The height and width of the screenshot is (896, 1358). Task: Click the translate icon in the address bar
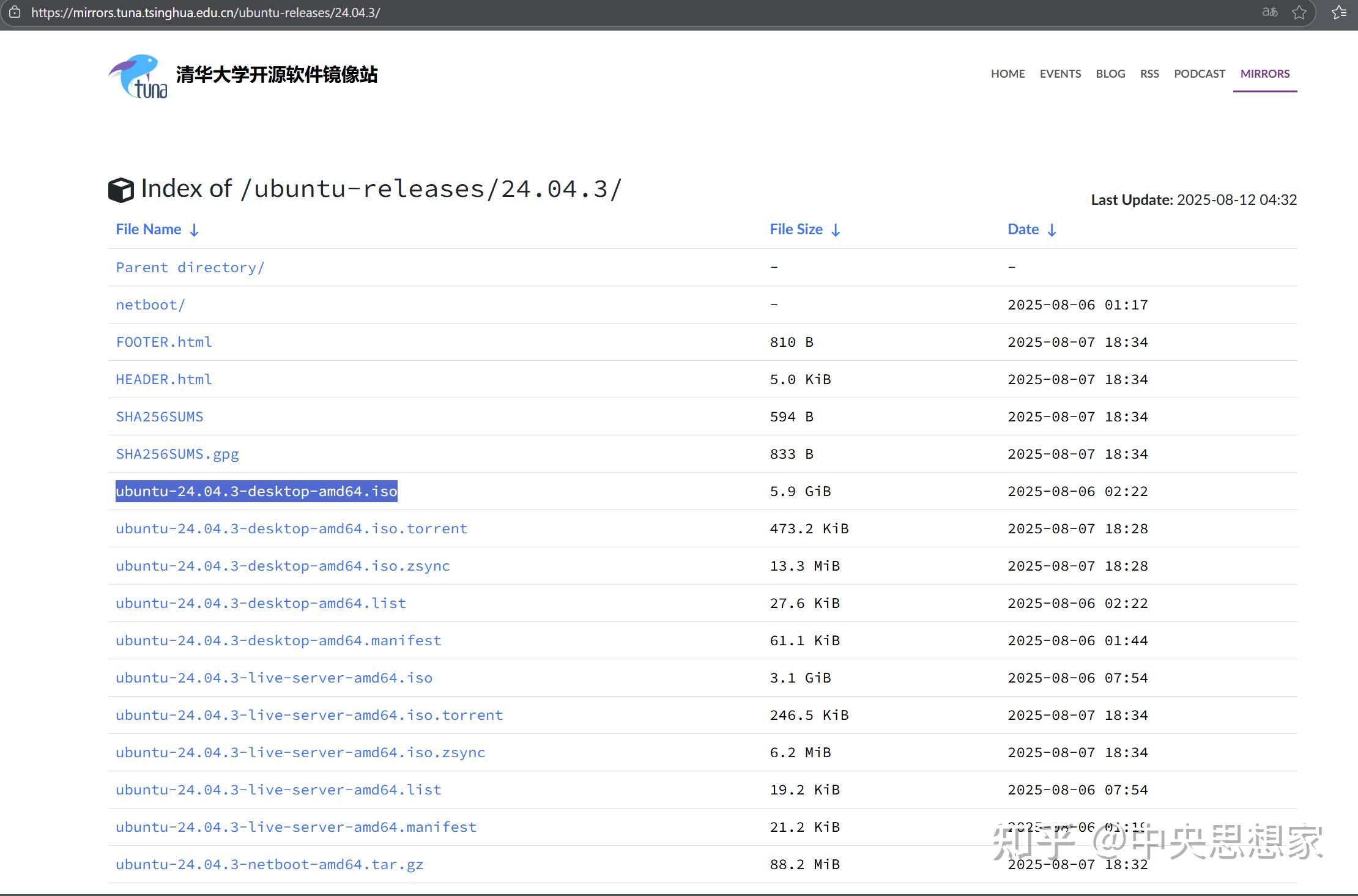1271,12
